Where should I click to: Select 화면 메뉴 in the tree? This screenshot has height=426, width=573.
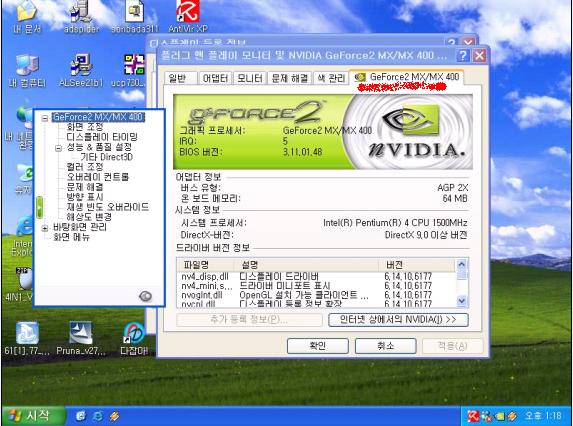pyautogui.click(x=71, y=237)
